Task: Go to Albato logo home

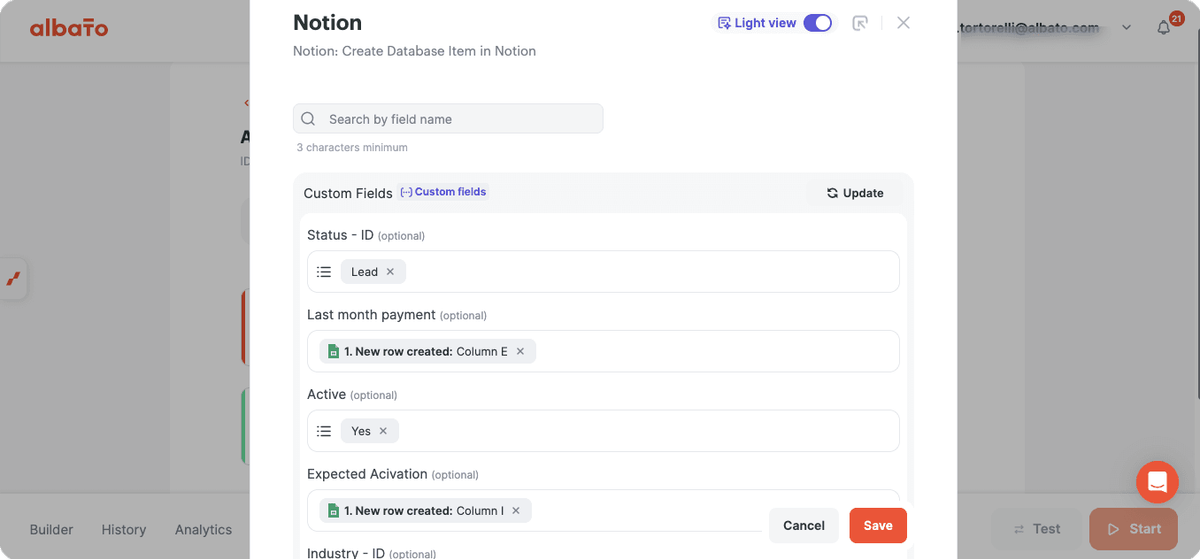Action: click(x=69, y=28)
